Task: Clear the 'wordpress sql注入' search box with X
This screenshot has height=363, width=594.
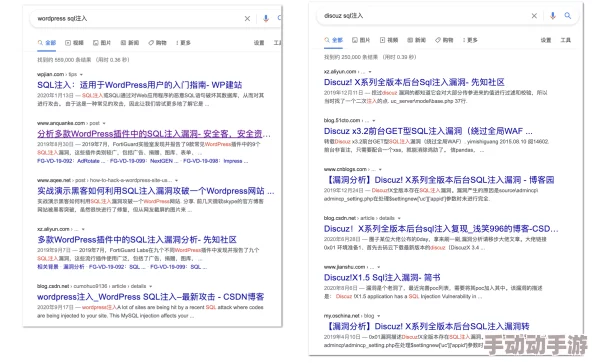Action: coord(247,19)
